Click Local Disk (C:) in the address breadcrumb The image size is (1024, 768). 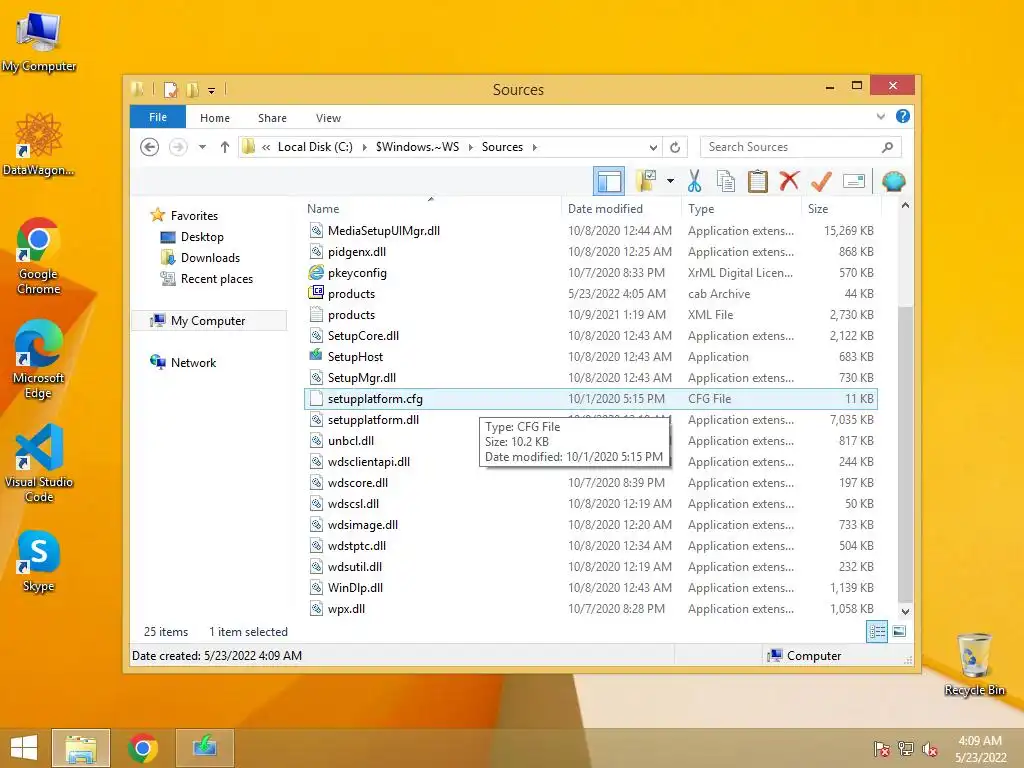click(x=315, y=147)
